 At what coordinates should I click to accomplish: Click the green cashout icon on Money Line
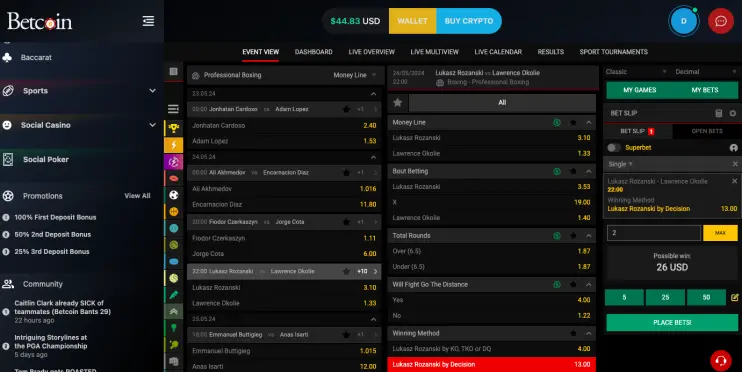557,123
